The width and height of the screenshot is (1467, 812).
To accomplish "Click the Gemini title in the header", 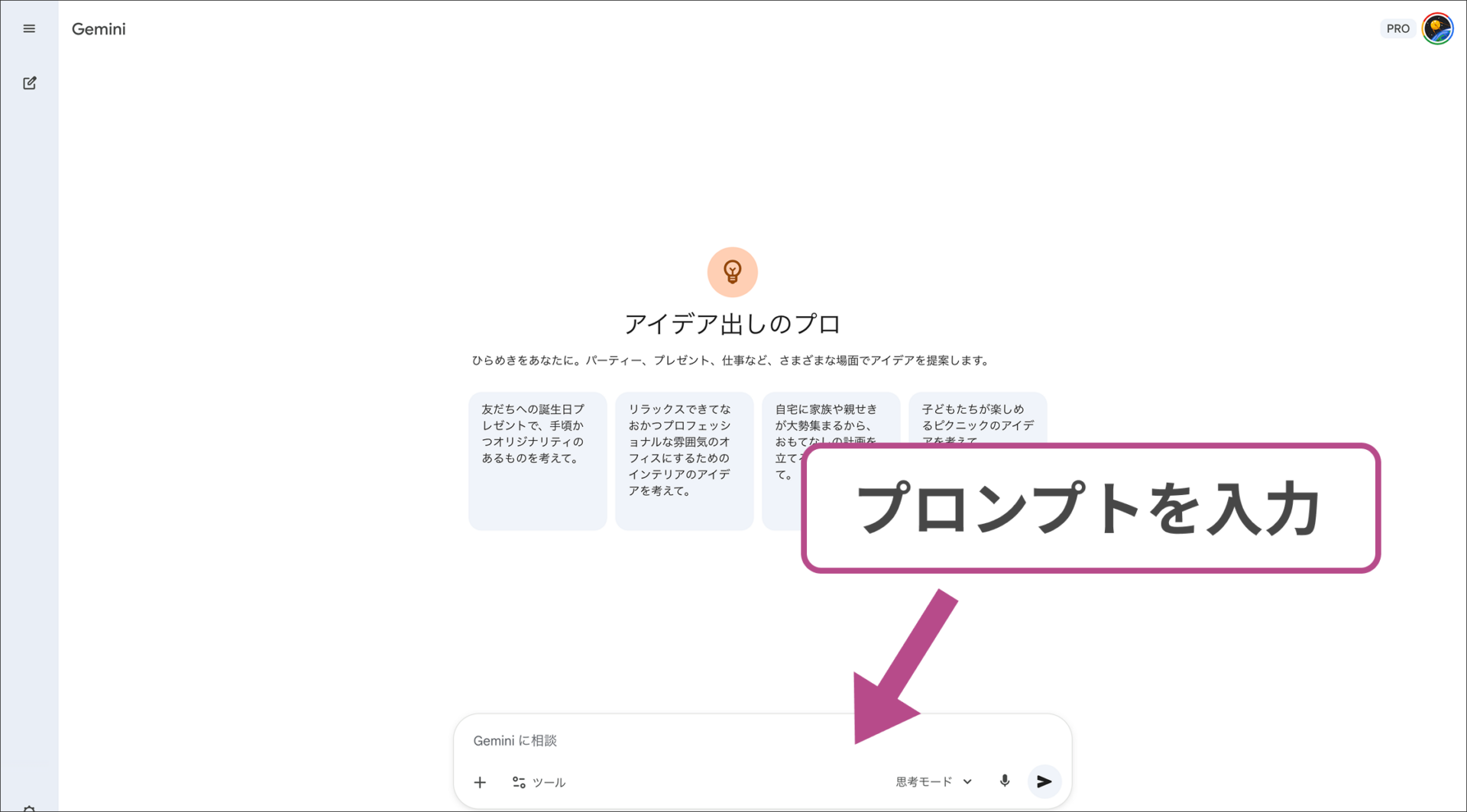I will [98, 29].
